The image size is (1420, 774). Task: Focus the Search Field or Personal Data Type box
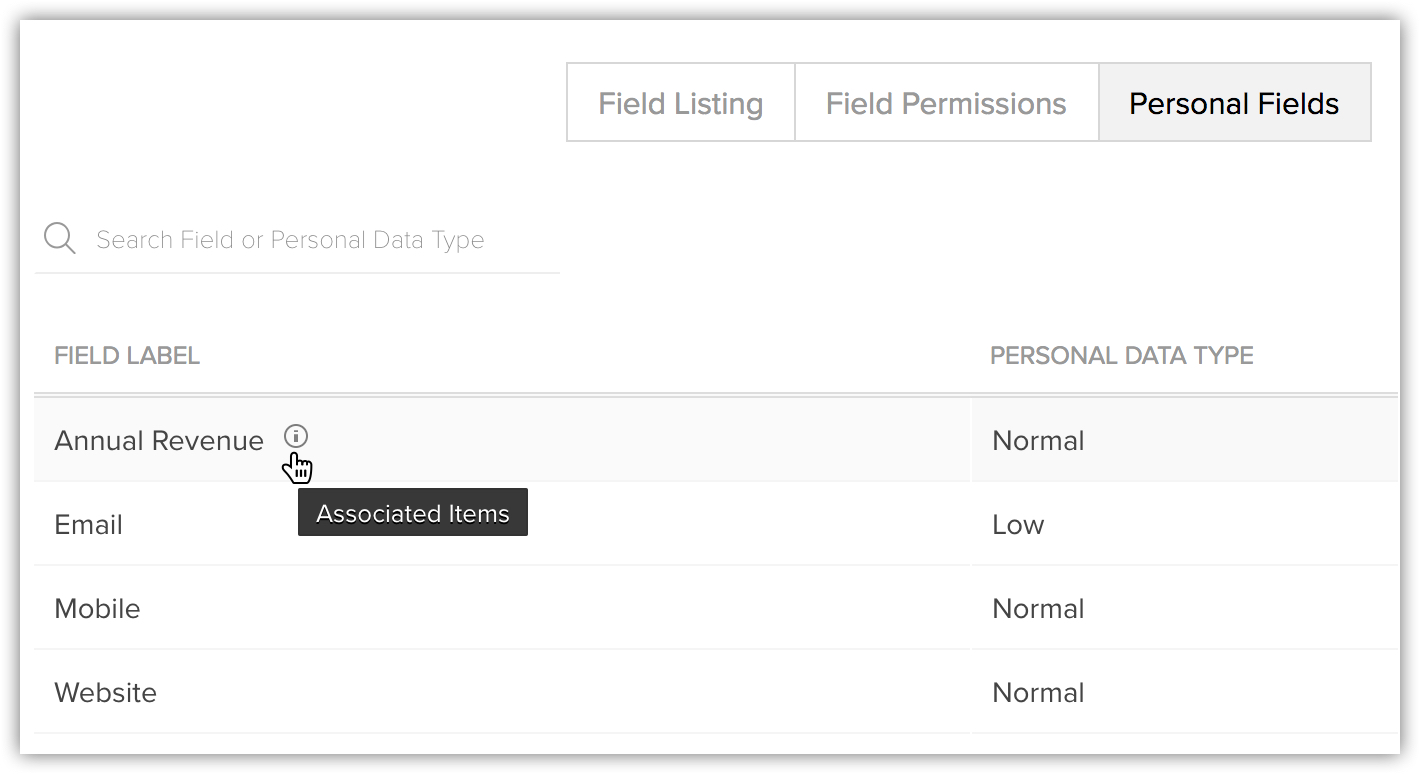pos(297,240)
